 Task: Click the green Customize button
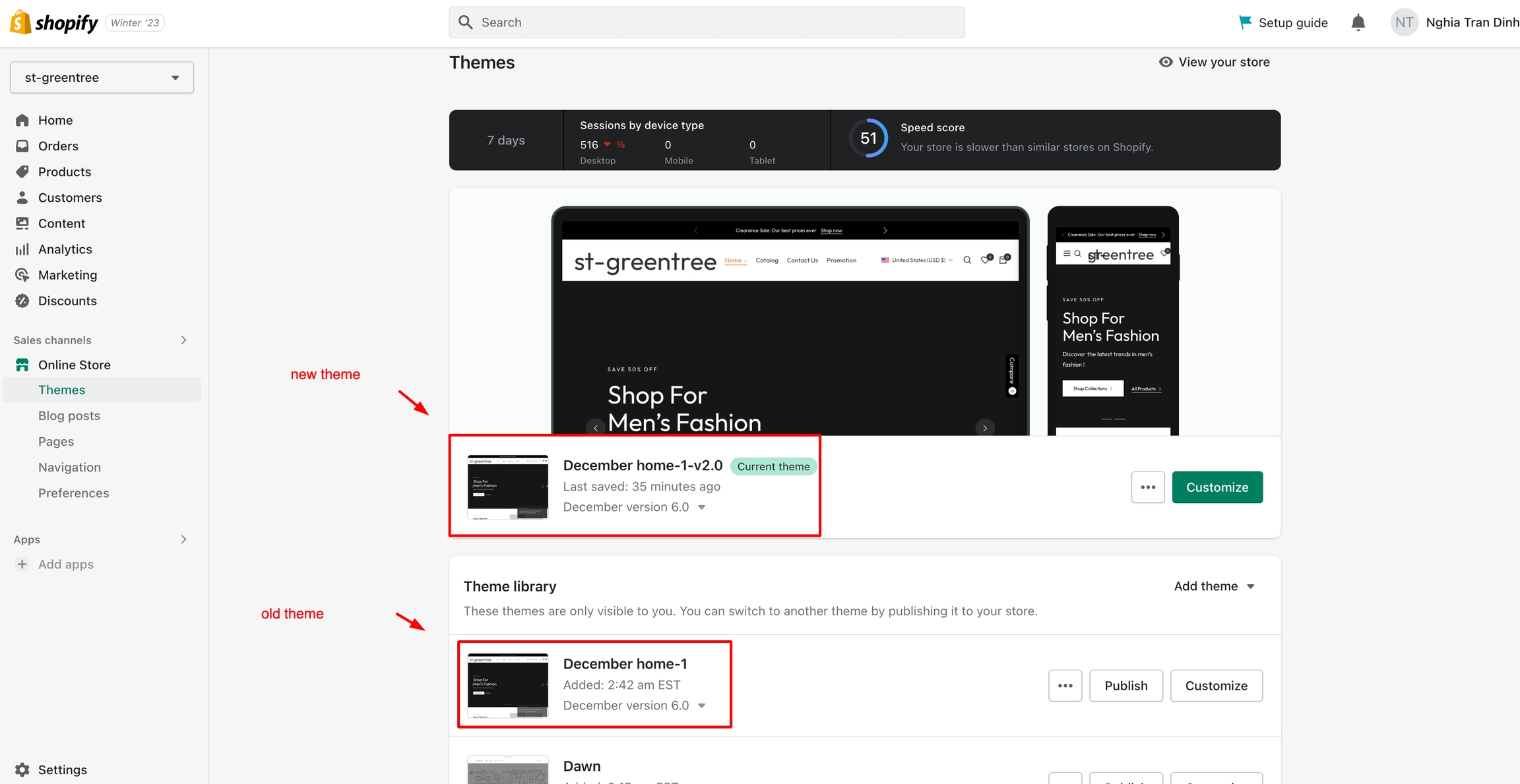1217,487
